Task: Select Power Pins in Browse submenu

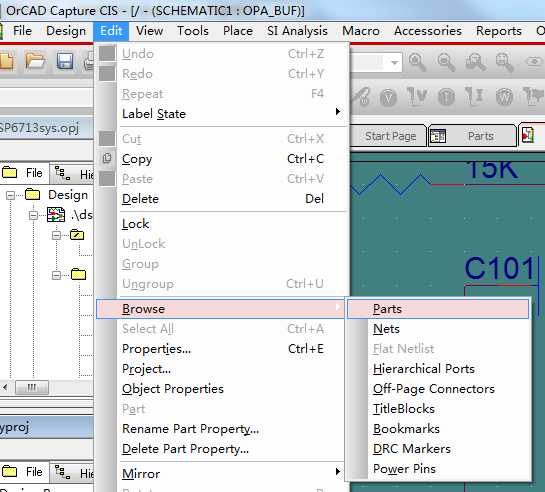Action: tap(438, 469)
